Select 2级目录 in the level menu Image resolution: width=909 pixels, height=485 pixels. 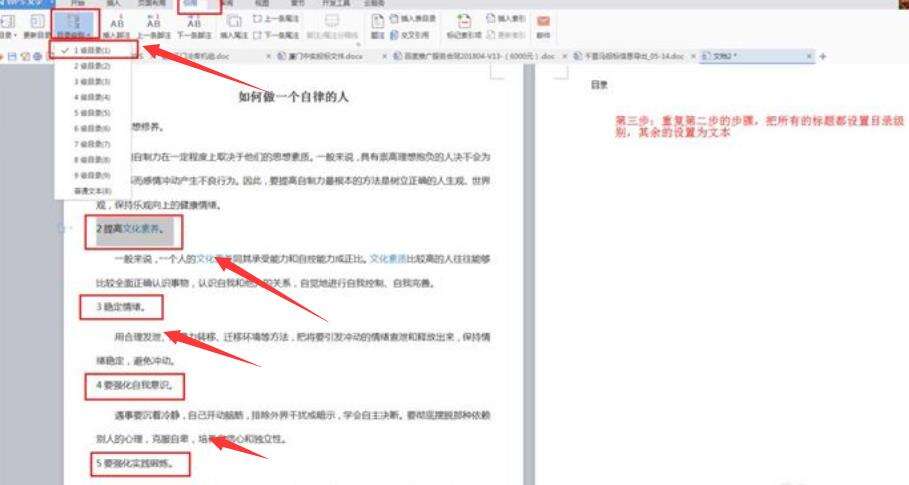click(x=93, y=66)
